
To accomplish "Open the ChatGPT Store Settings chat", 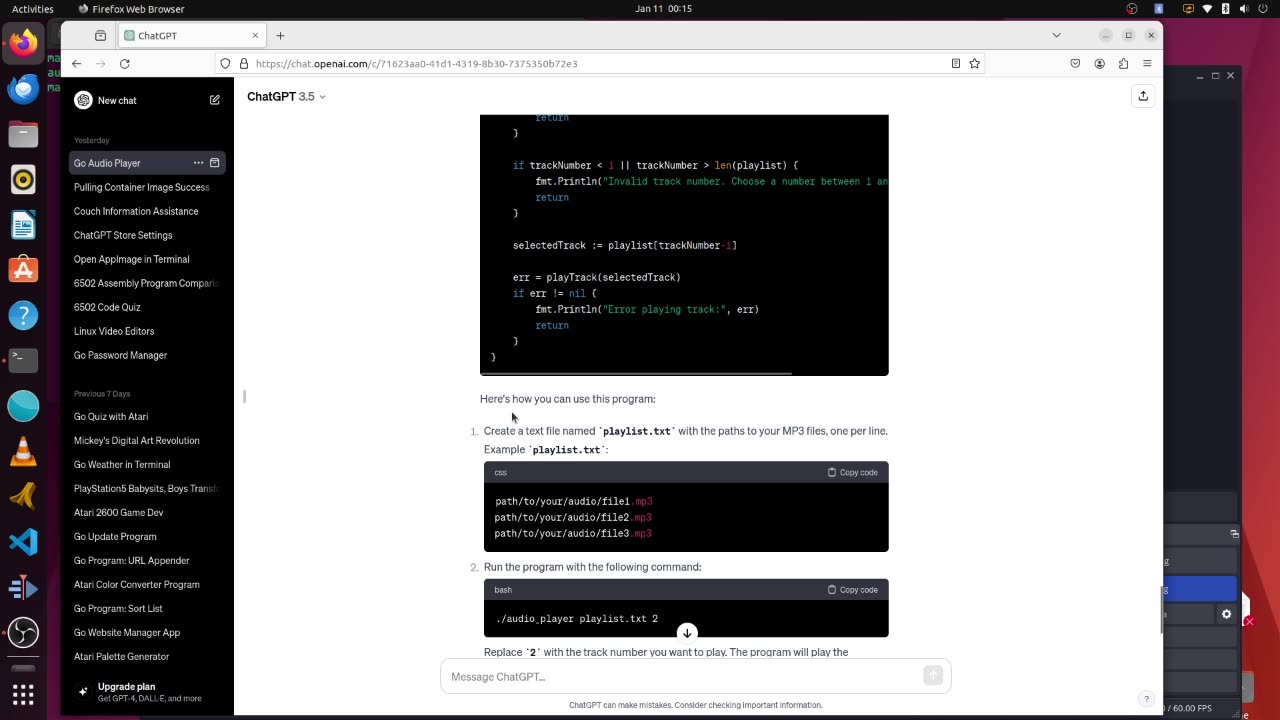I will point(146,235).
